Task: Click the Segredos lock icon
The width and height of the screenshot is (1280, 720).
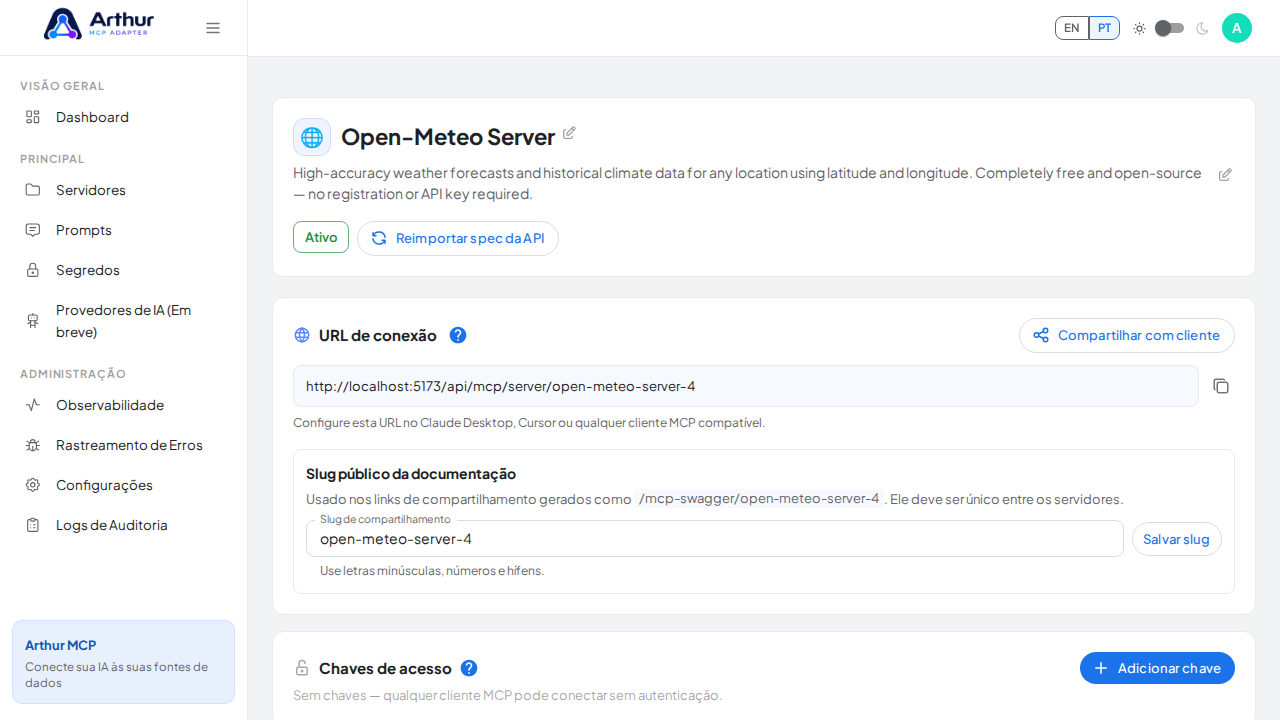Action: click(x=33, y=270)
